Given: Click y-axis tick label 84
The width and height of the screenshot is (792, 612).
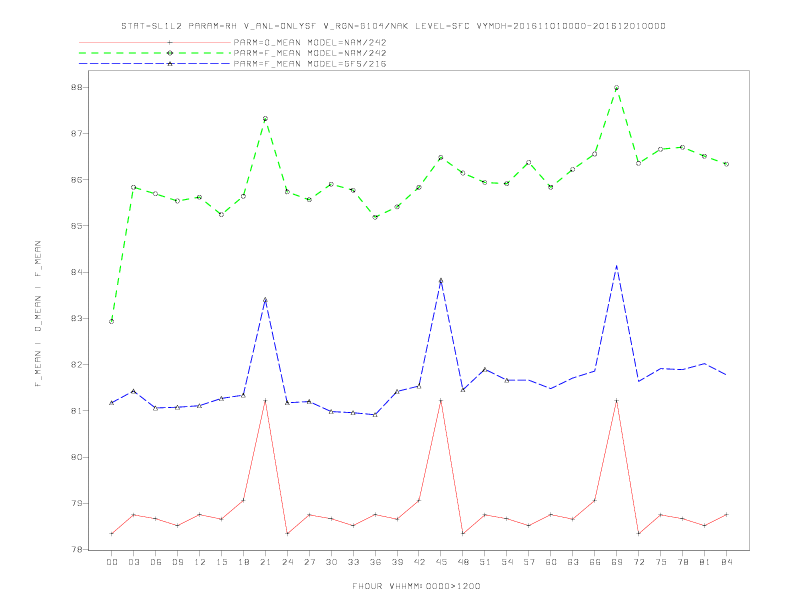Looking at the screenshot, I should [76, 272].
